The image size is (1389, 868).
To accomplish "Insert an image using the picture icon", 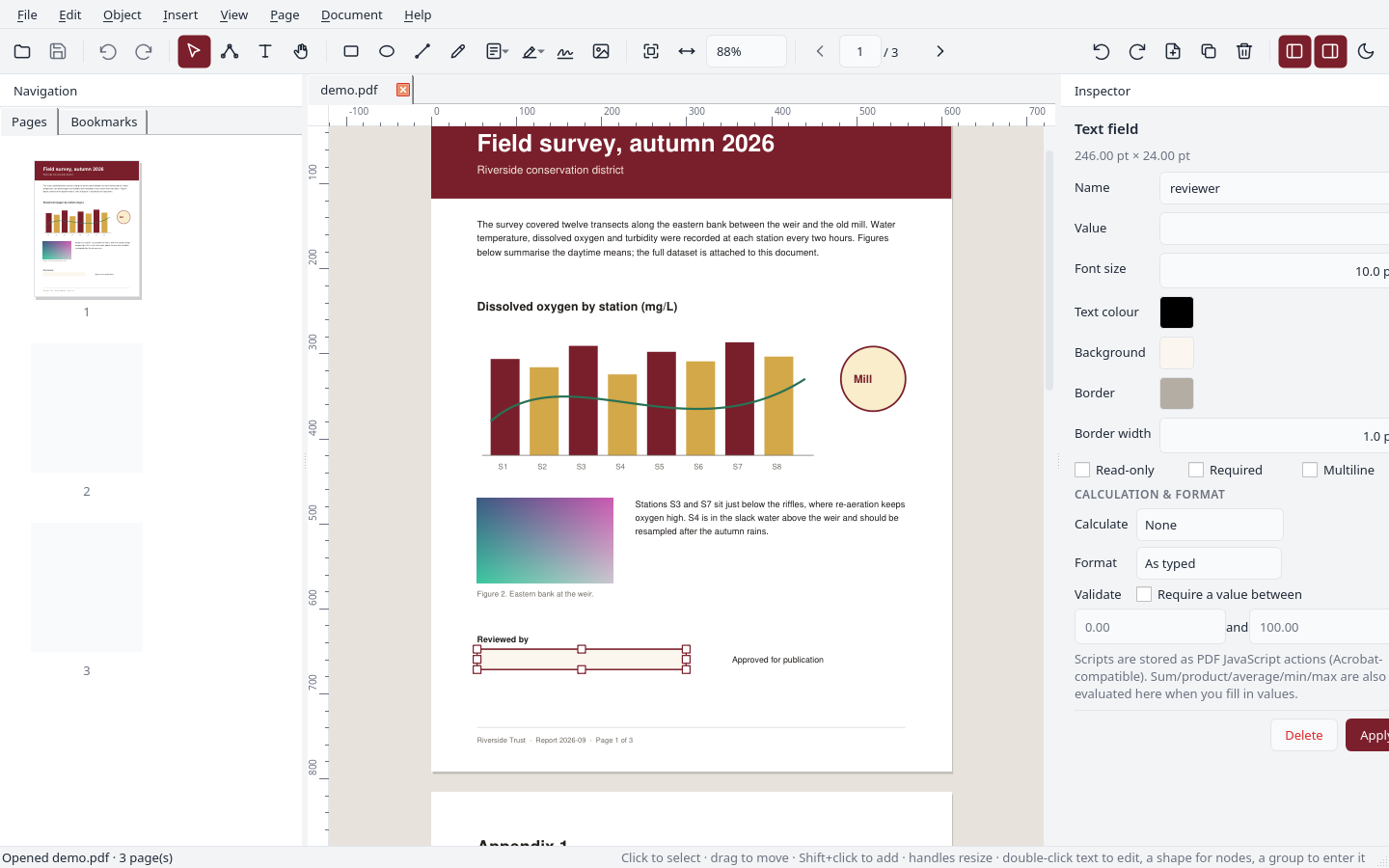I will point(601,51).
